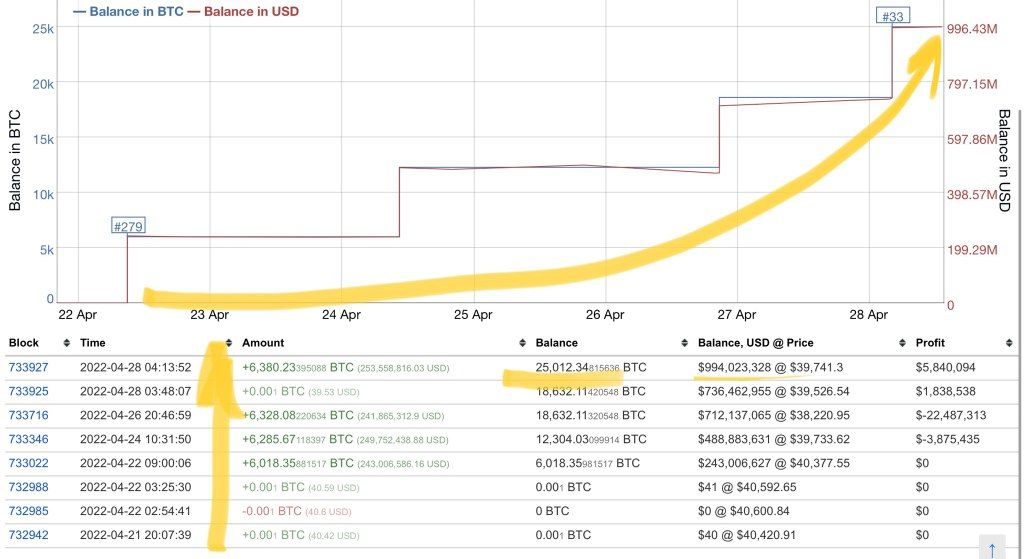Sort by Amount column header

(x=263, y=343)
